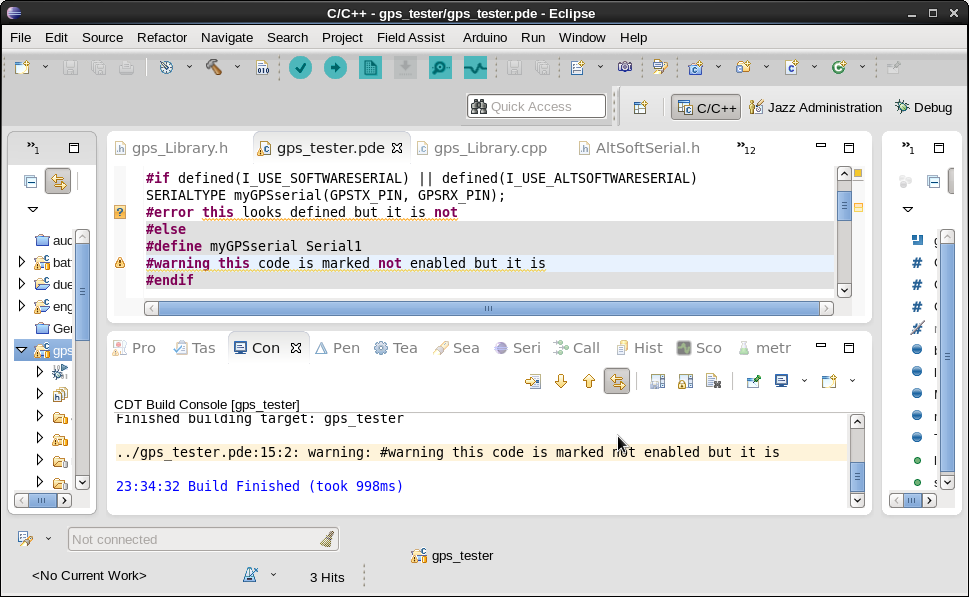The width and height of the screenshot is (969, 597).
Task: Click the hammer Build icon
Action: [214, 67]
